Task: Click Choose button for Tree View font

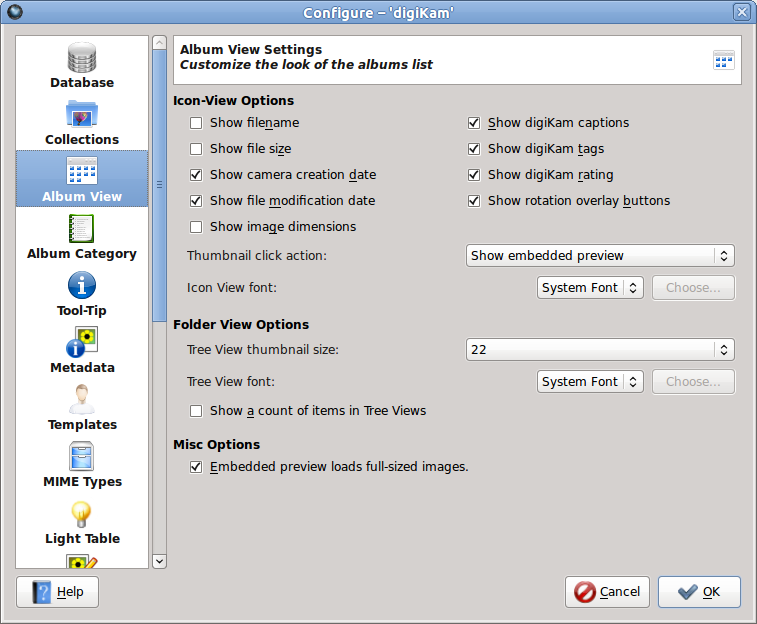Action: click(x=693, y=382)
